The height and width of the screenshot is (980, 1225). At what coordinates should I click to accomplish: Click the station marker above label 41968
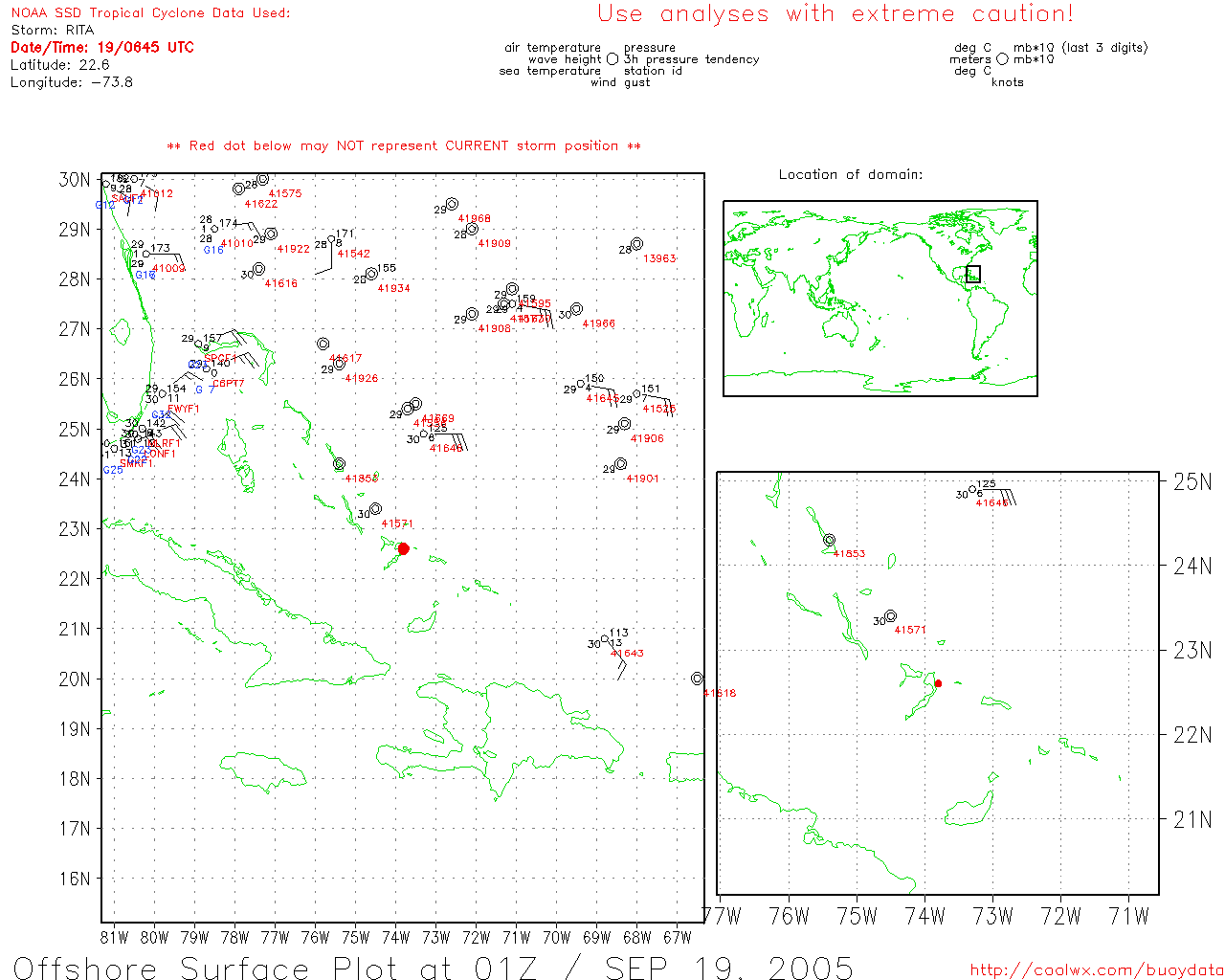452,204
